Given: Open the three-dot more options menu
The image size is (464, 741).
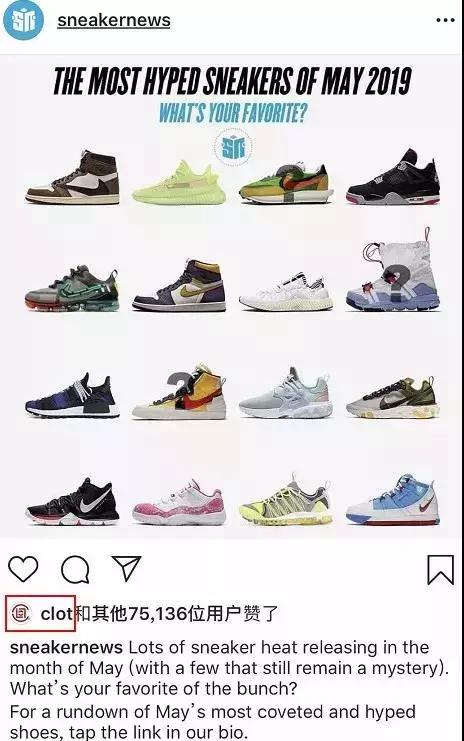Looking at the screenshot, I should point(446,20).
